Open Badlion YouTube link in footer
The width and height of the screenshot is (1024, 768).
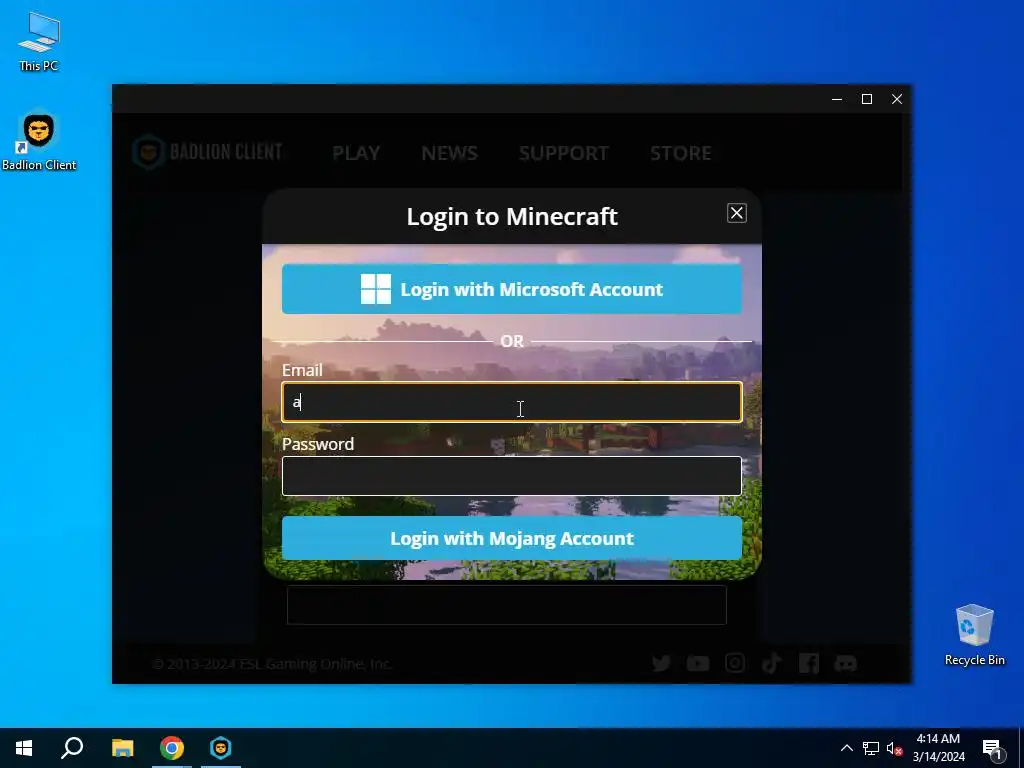(698, 664)
